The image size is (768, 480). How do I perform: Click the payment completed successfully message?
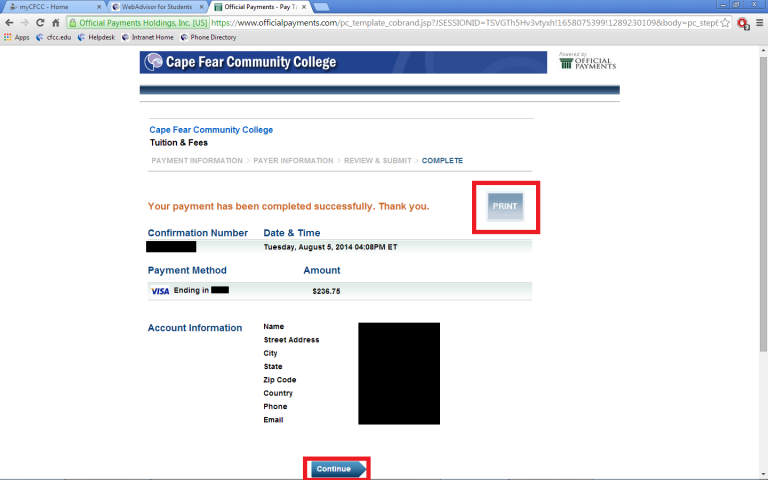(x=288, y=206)
